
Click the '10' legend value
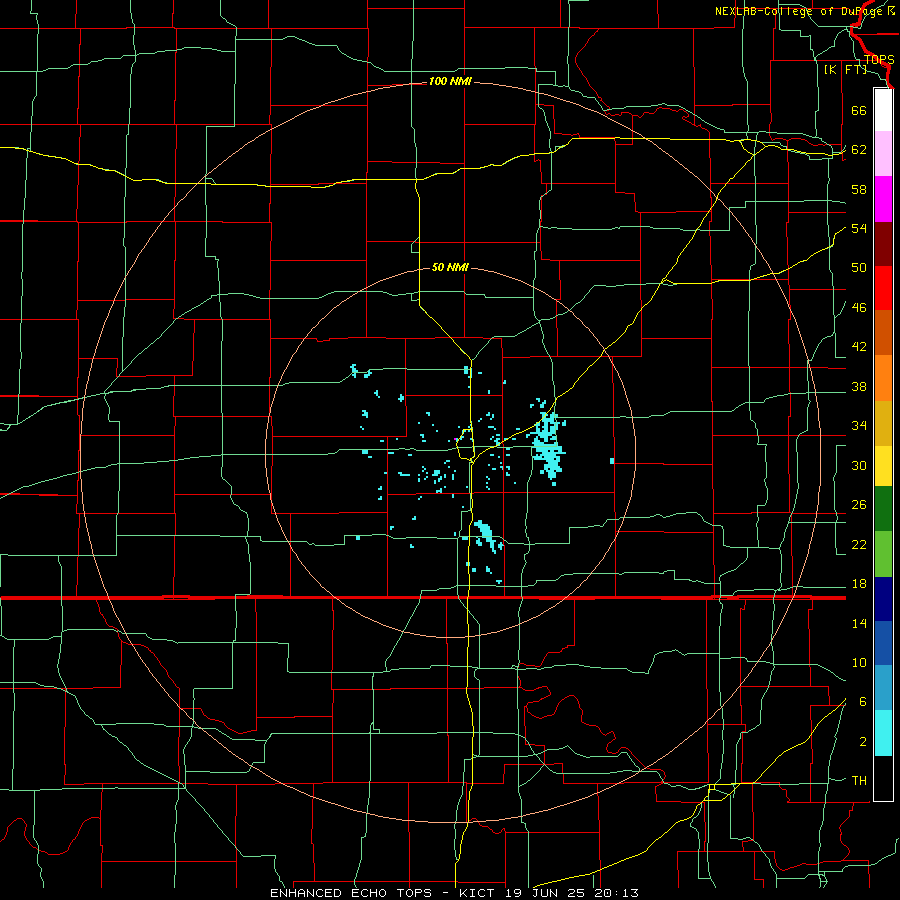pyautogui.click(x=859, y=662)
